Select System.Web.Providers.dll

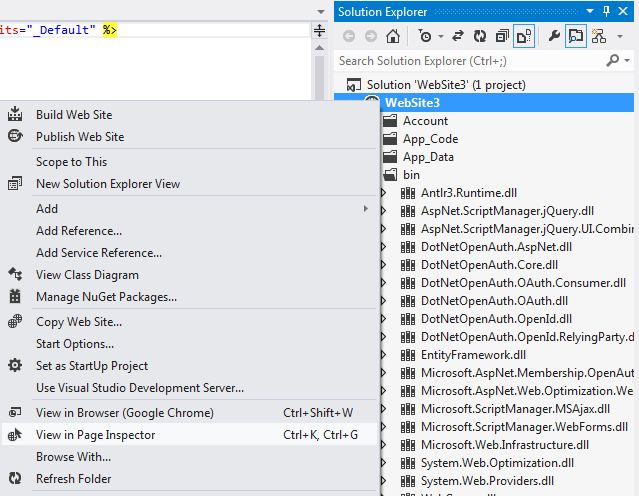(487, 481)
